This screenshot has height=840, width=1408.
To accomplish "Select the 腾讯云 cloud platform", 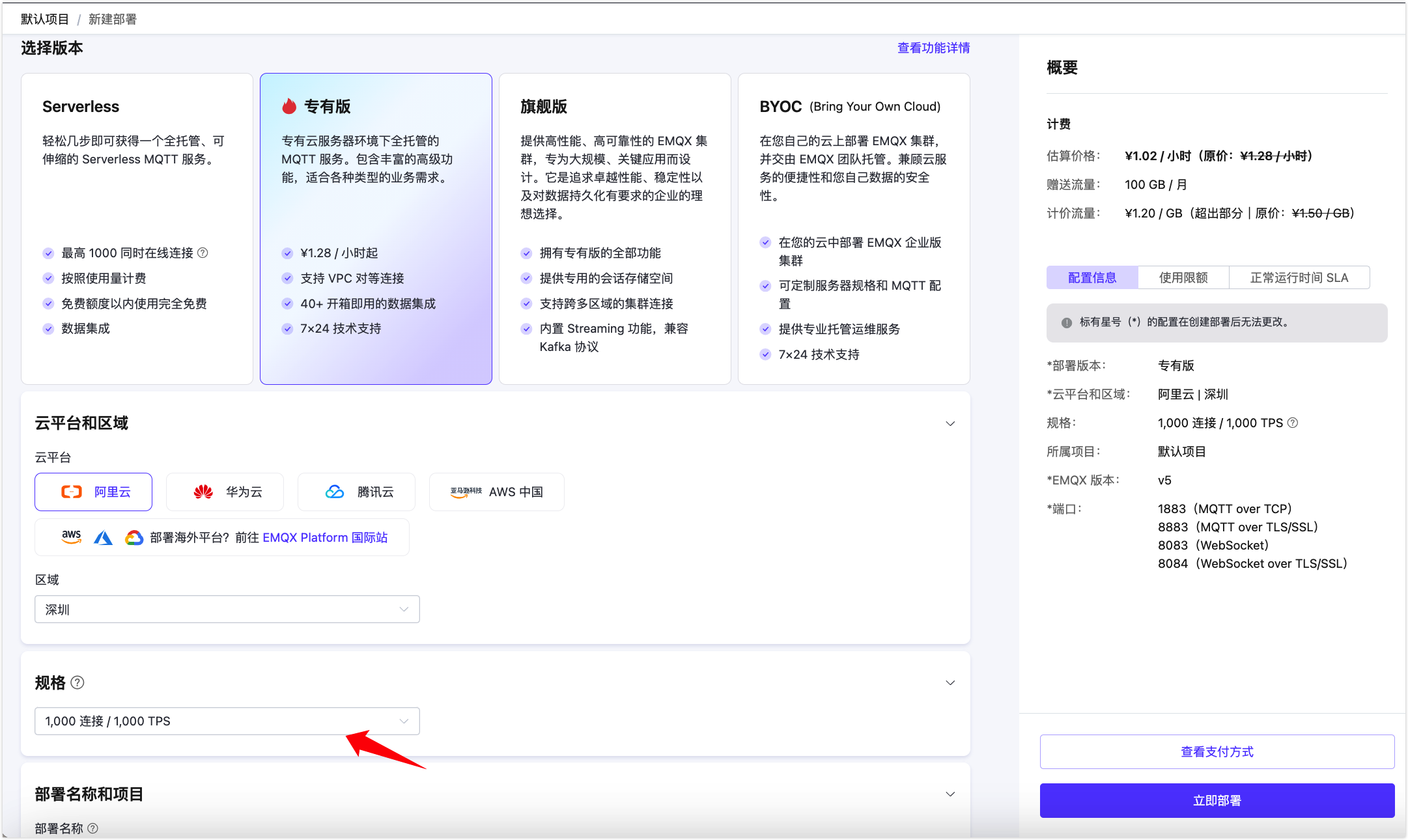I will (x=357, y=492).
